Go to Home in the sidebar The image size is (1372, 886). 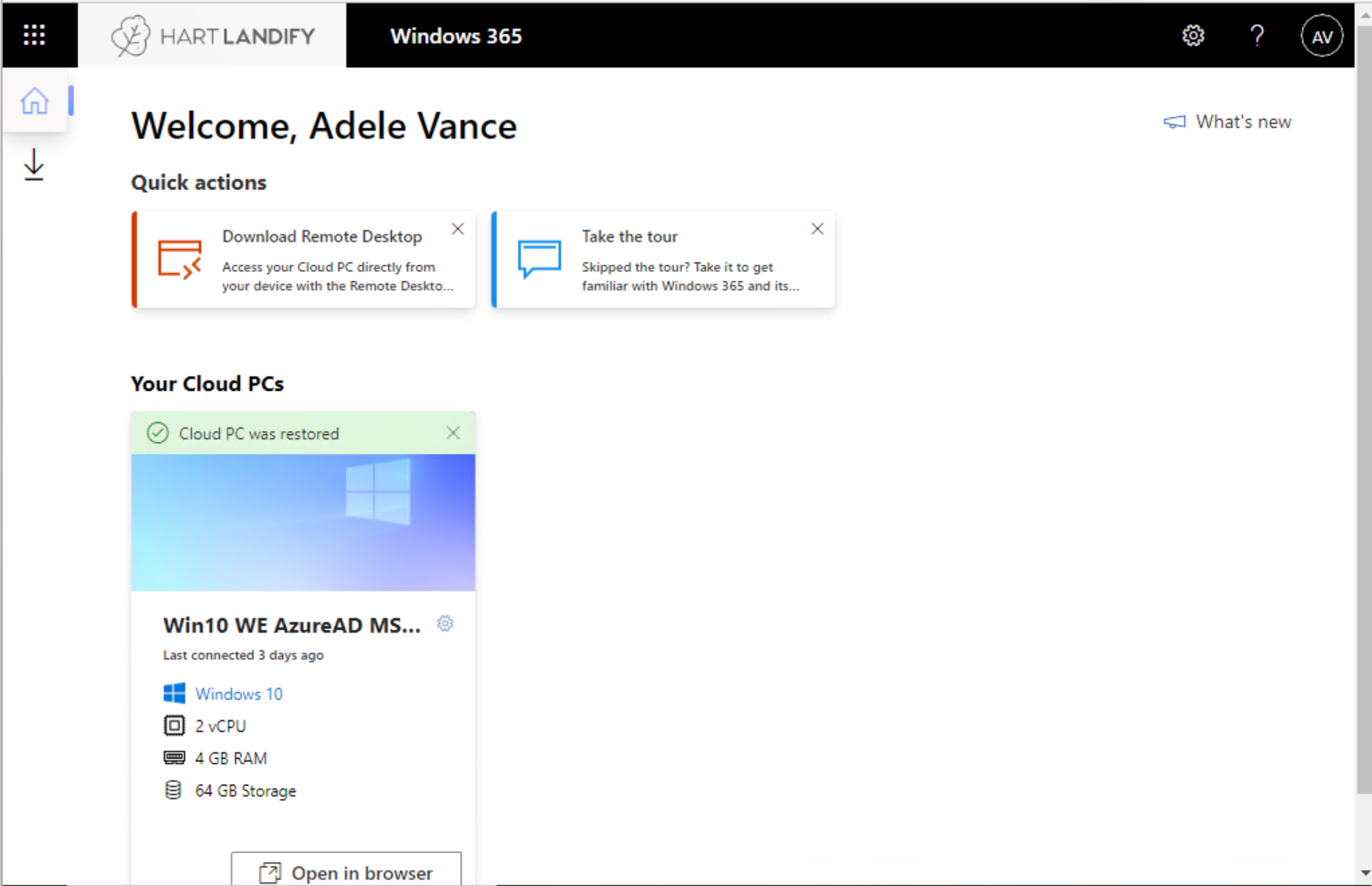click(x=35, y=100)
